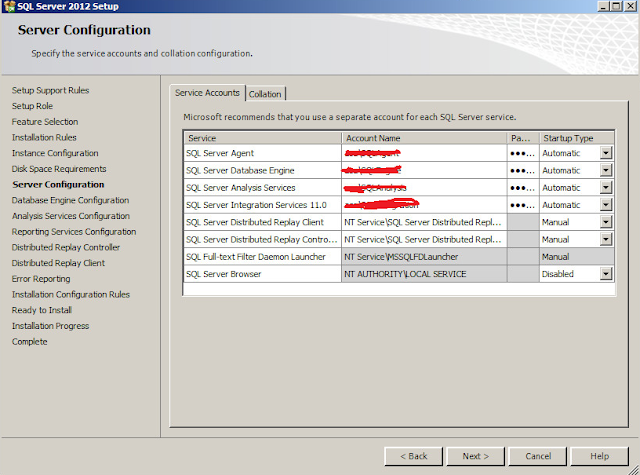Select SQL Server Distributed Replay Client row
Viewport: 640px width, 475px height.
263,222
